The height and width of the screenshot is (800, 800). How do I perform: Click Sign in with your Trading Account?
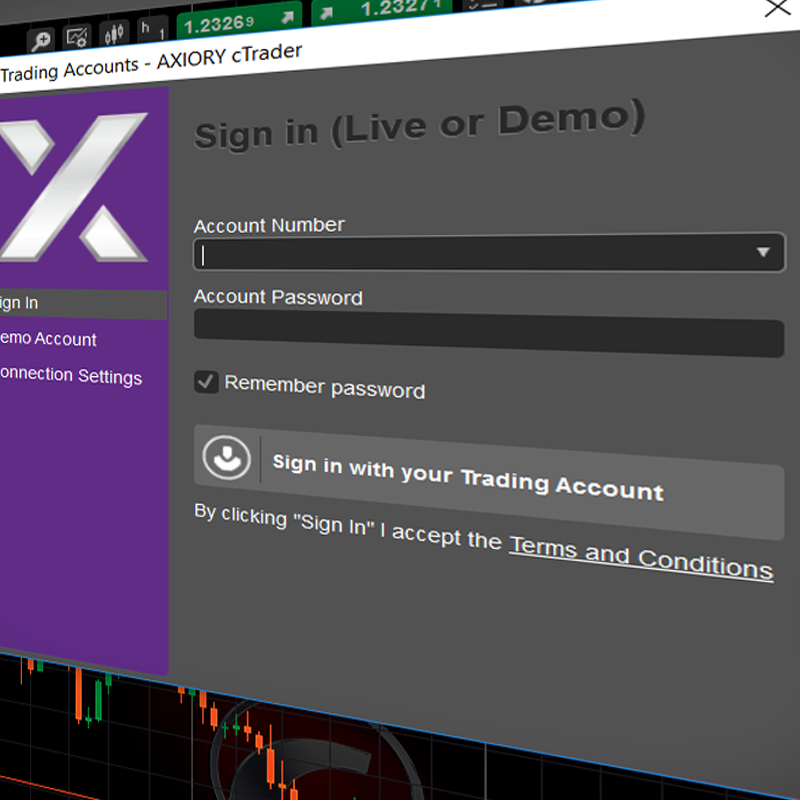tap(489, 482)
